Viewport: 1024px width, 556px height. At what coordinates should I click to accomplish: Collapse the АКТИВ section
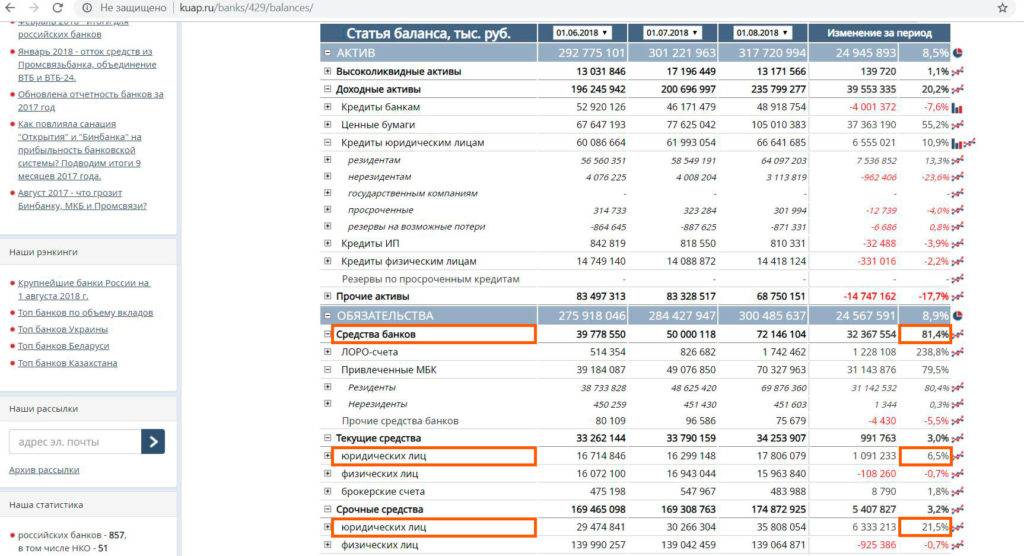click(327, 52)
